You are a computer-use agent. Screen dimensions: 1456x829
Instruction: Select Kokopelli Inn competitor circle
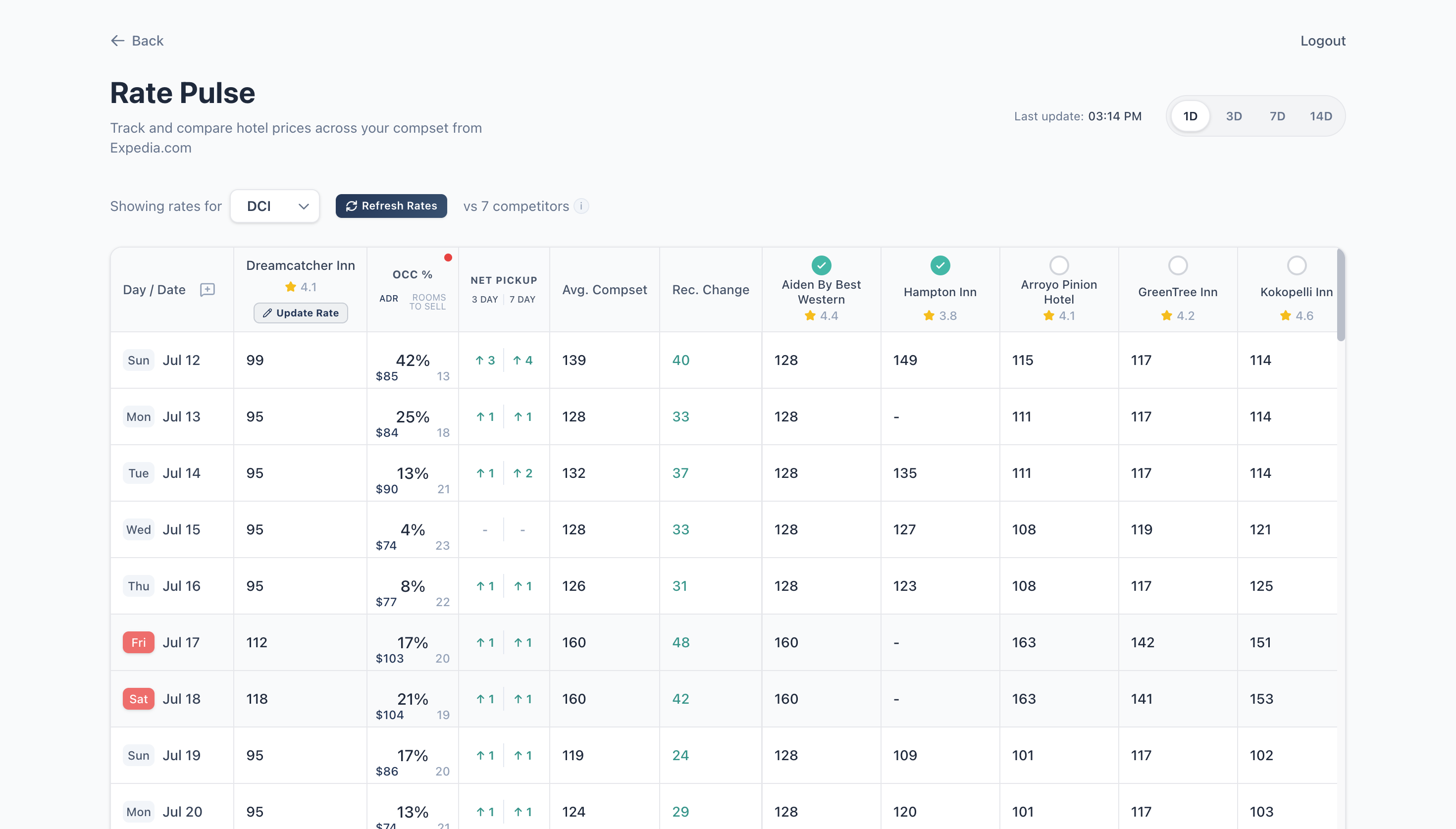pyautogui.click(x=1296, y=265)
